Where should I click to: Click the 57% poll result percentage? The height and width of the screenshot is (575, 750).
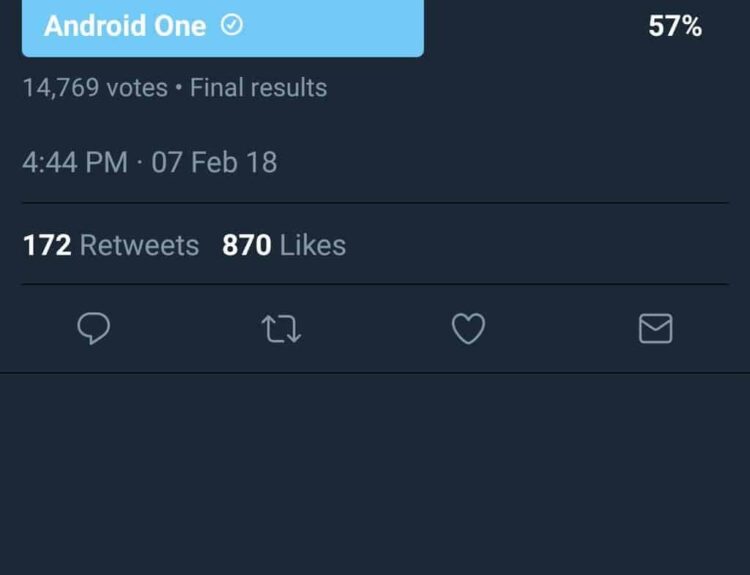(x=675, y=27)
